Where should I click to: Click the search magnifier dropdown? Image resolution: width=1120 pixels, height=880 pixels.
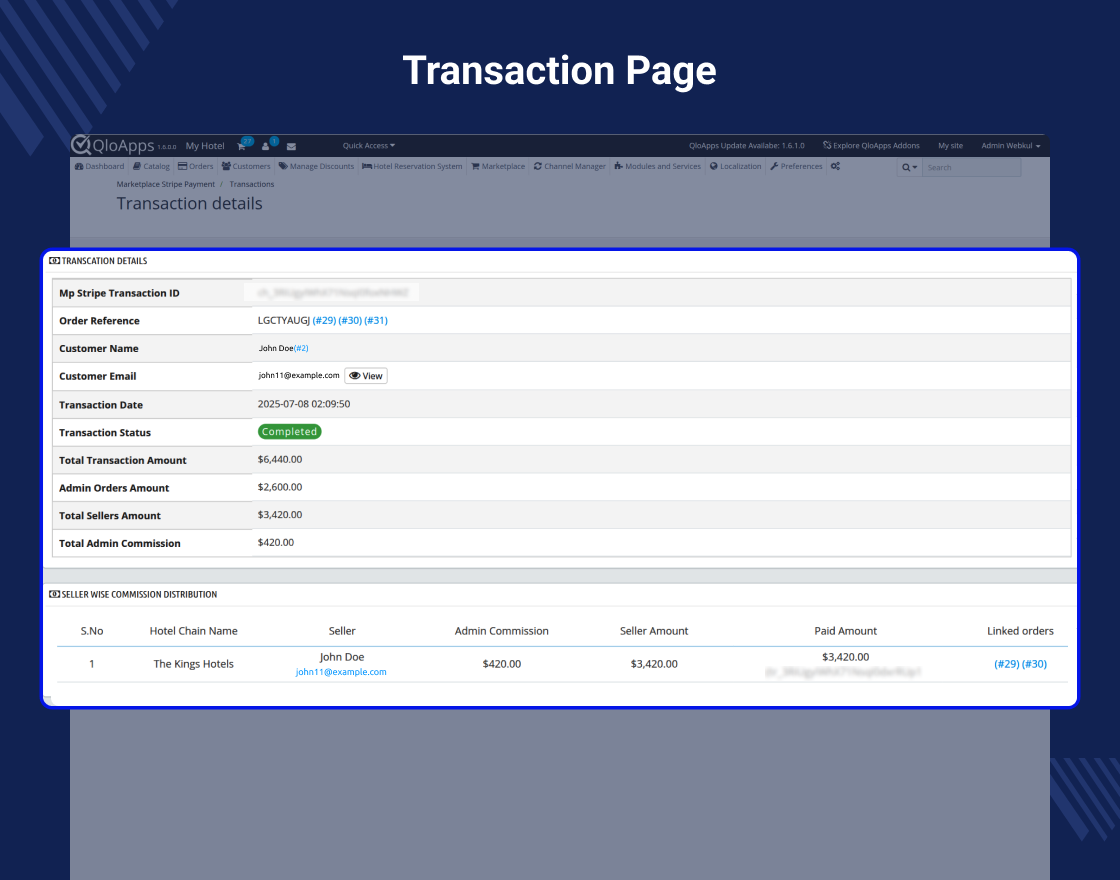click(x=909, y=167)
